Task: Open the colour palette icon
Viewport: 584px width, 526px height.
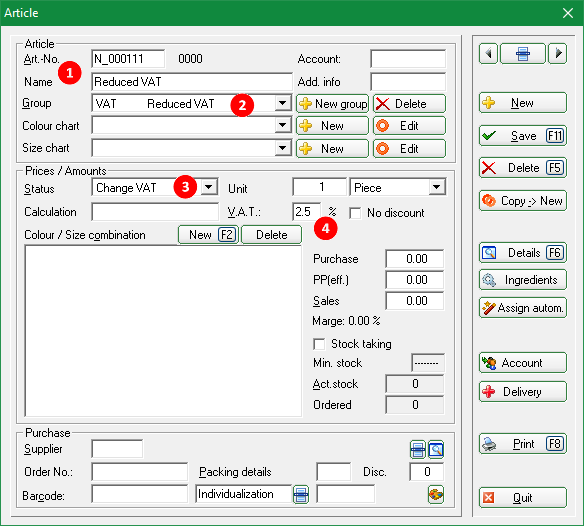Action: coord(436,495)
